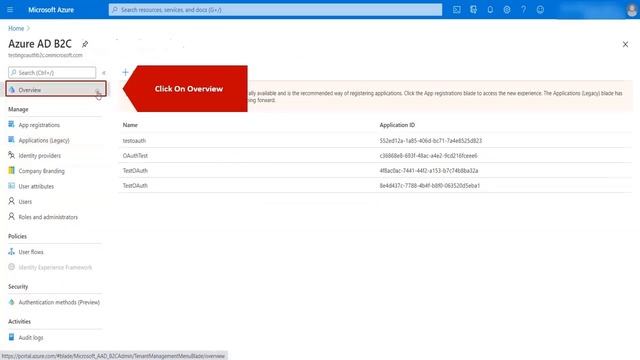Collapse the sidebar menu with chevron
Image resolution: width=640 pixels, height=360 pixels.
[x=104, y=73]
